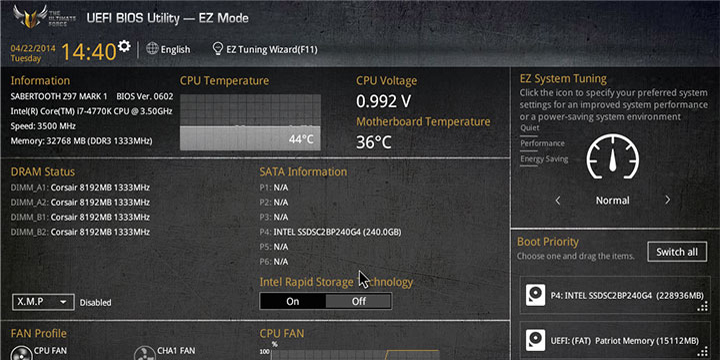The width and height of the screenshot is (720, 360).
Task: Click the Intel Core i7-4770K CPU line
Action: 91,111
